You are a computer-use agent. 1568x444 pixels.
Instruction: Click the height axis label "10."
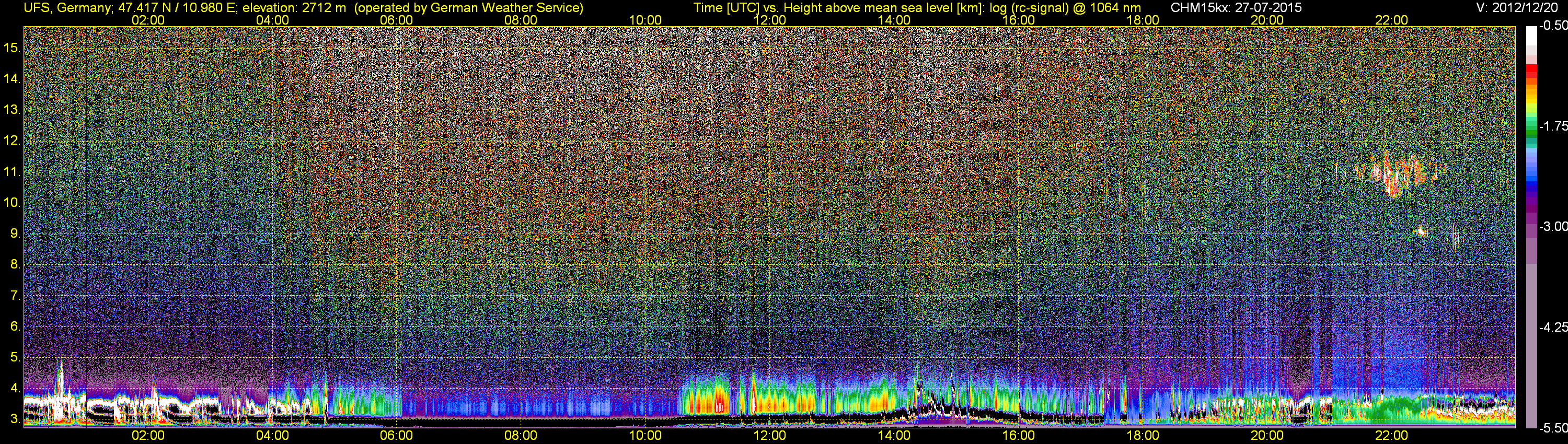click(11, 203)
